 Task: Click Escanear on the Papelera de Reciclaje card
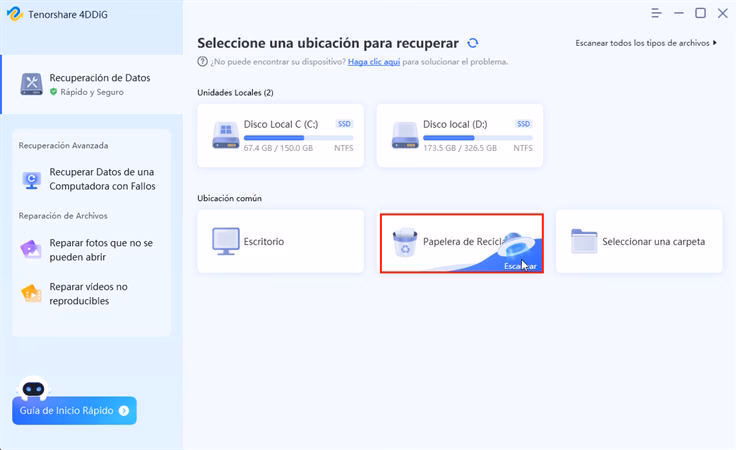[520, 266]
